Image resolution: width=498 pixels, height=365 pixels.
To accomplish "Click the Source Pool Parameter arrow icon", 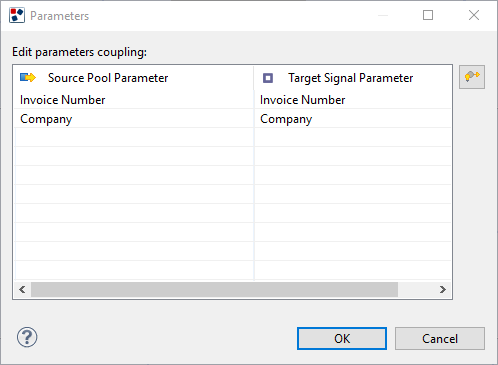I will pyautogui.click(x=28, y=78).
